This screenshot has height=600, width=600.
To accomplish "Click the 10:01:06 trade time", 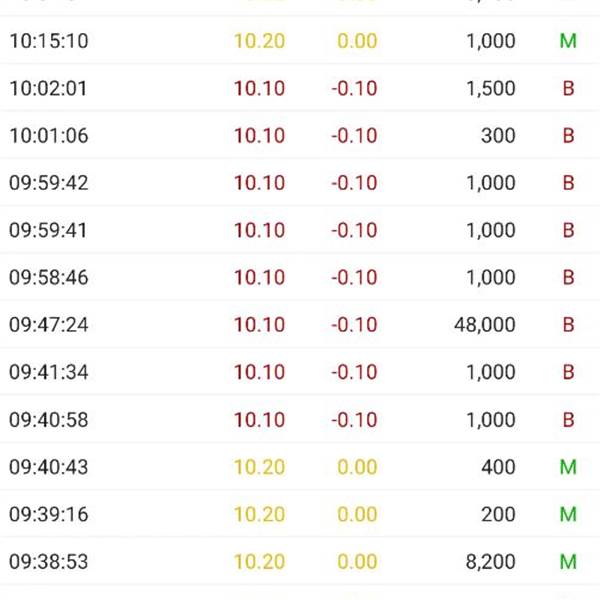I will (49, 136).
